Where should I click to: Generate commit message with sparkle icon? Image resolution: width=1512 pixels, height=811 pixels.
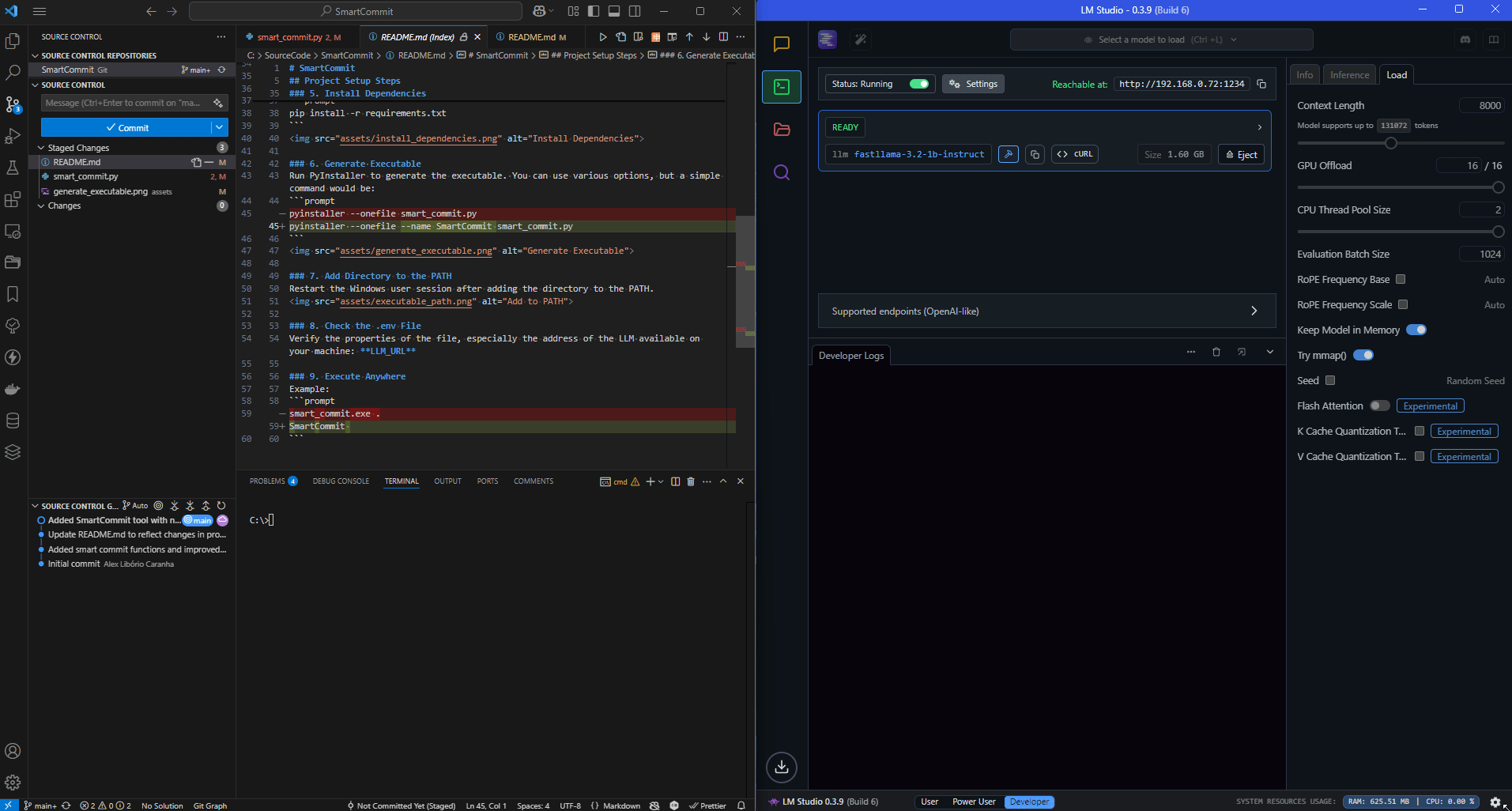click(218, 103)
